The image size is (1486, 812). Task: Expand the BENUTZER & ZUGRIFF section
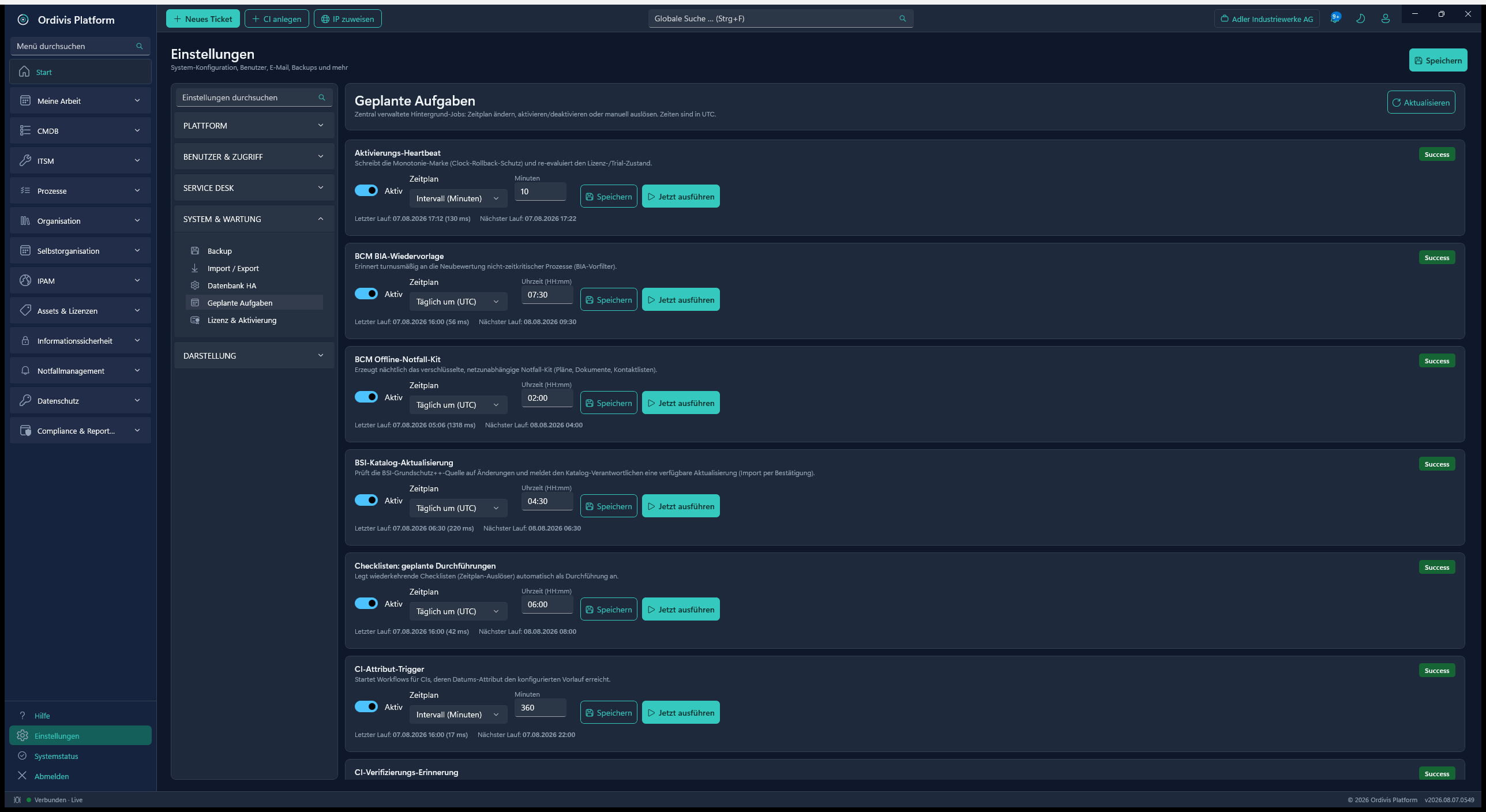[x=254, y=157]
